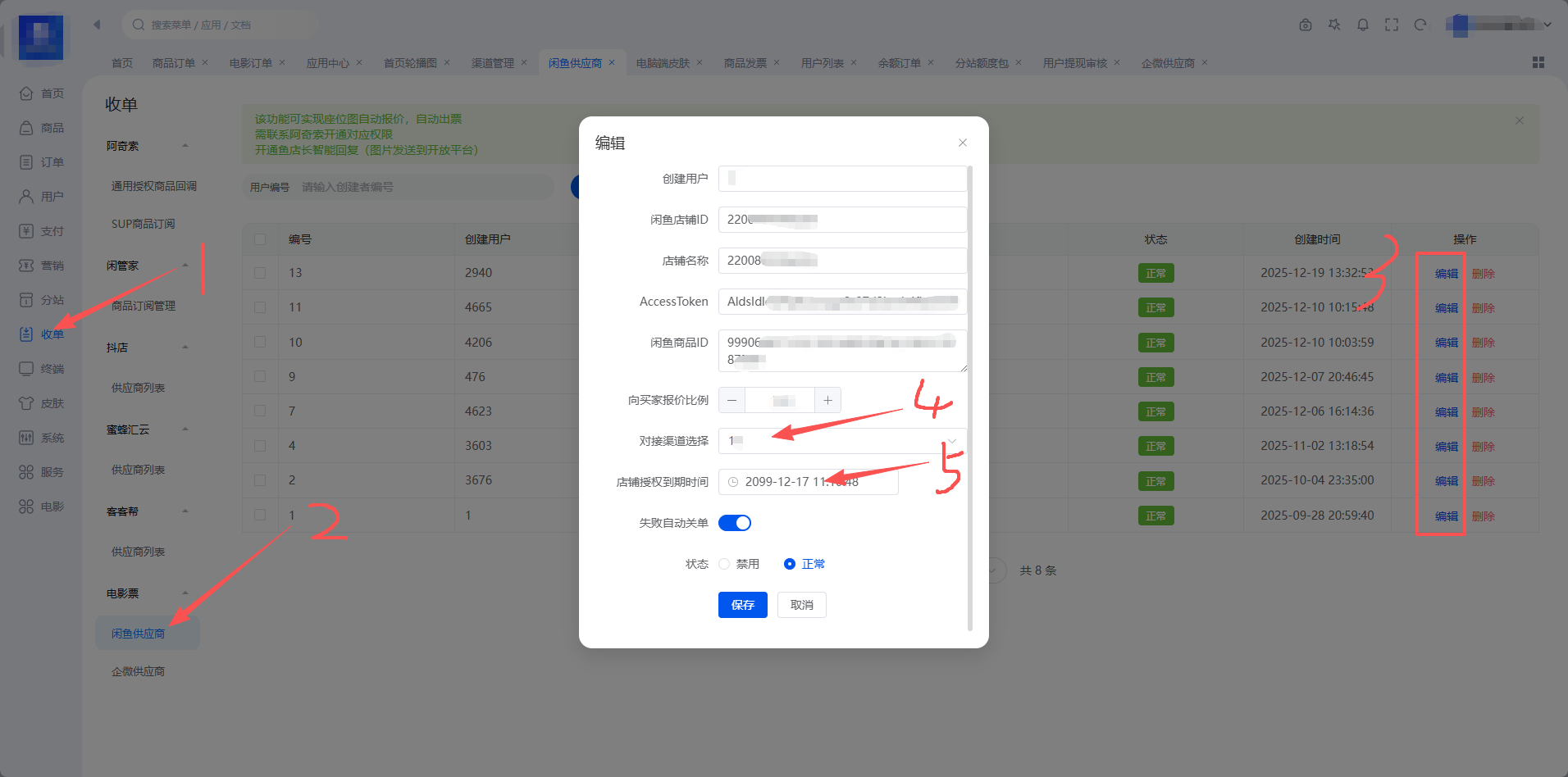Viewport: 1568px width, 777px height.
Task: Switch to the 渠道管理 tab
Action: pos(493,63)
